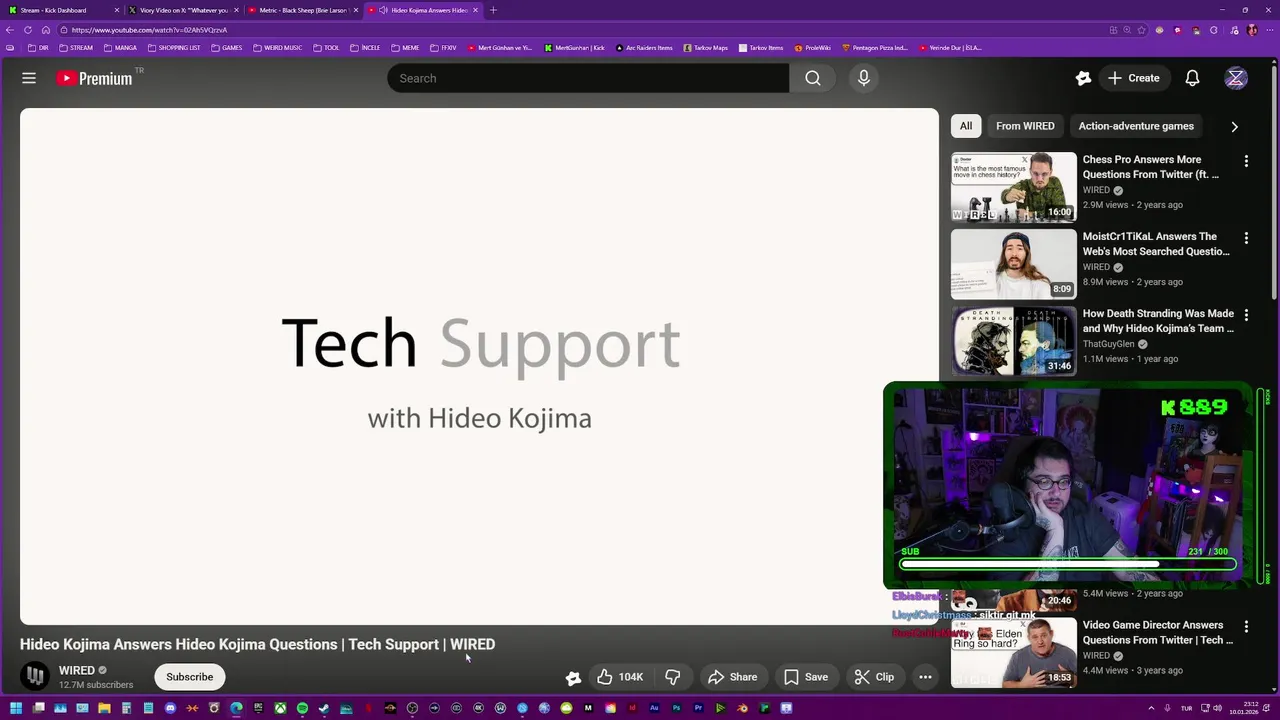Open the Arc Raiders Items bookmark
Image resolution: width=1280 pixels, height=720 pixels.
point(644,48)
